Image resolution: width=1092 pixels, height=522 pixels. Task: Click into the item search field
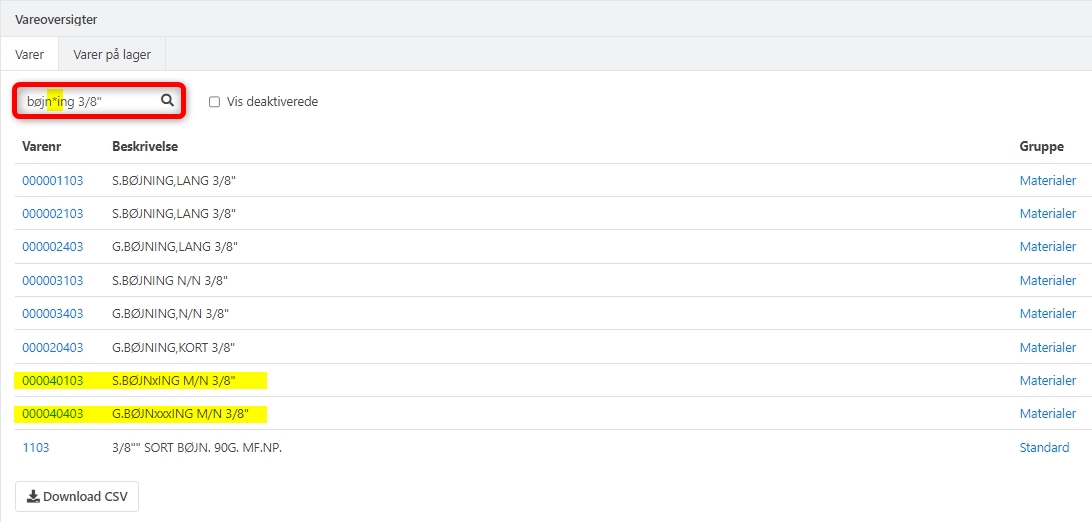coord(90,101)
